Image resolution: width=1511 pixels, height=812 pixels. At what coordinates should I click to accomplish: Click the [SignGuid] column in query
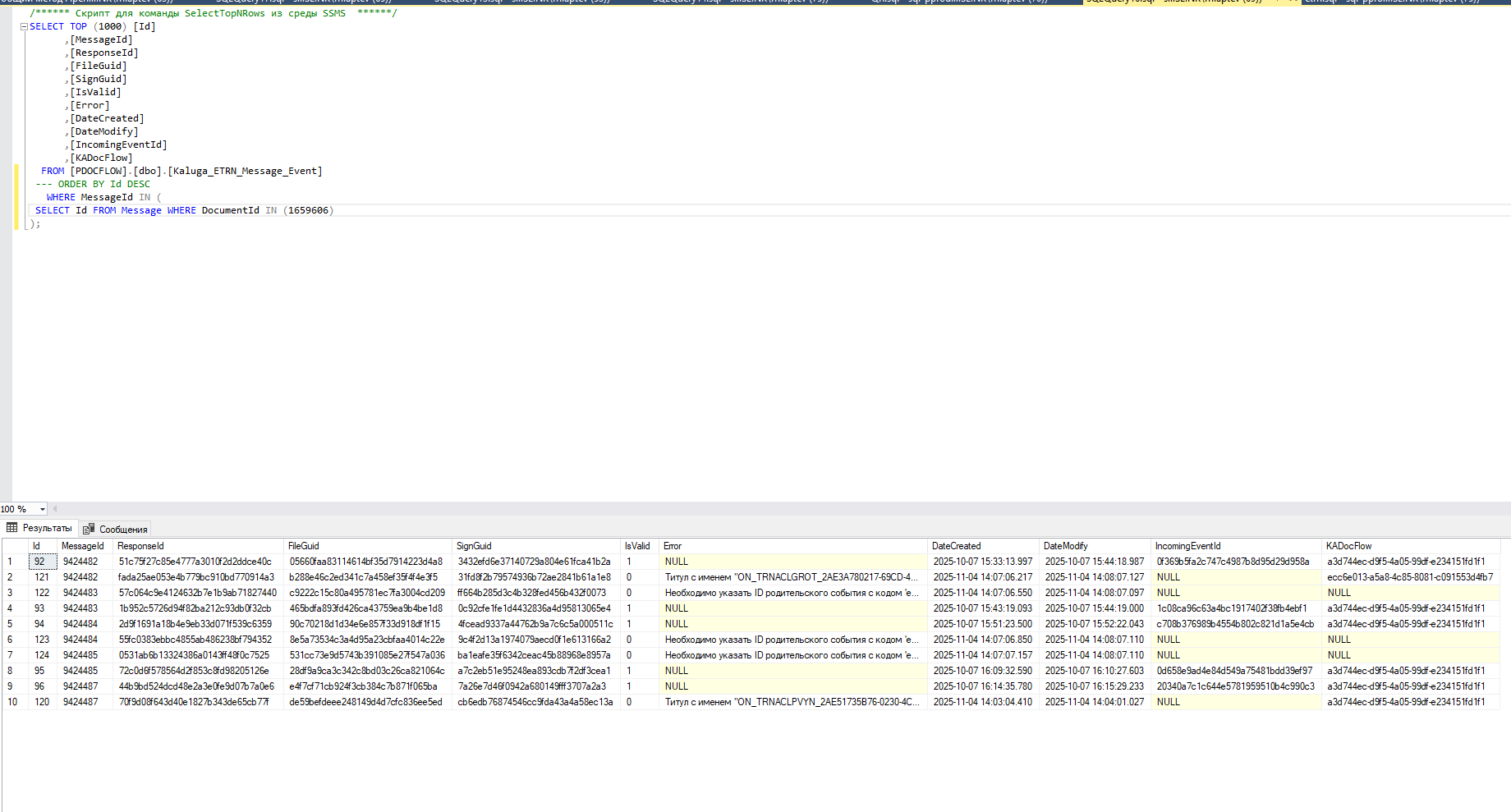(x=99, y=79)
